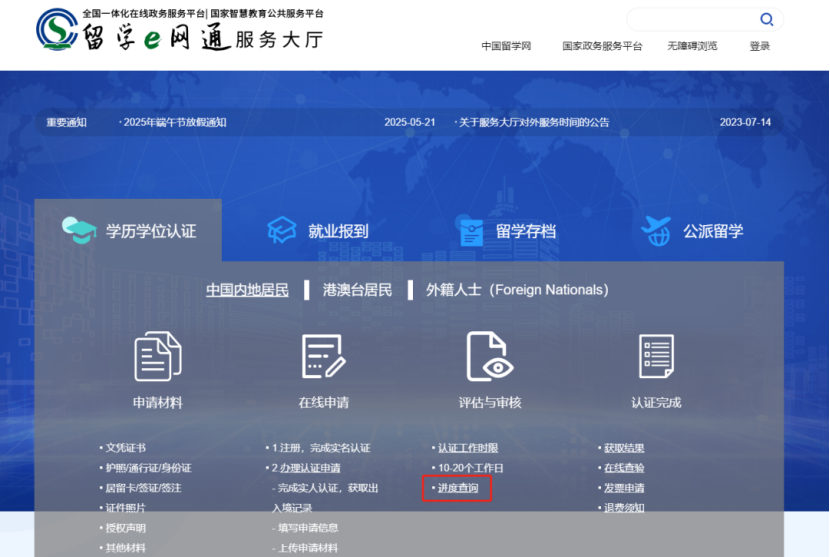Click the 就业报到 graduation cap icon
Screen dimensions: 830x557
[x=283, y=231]
